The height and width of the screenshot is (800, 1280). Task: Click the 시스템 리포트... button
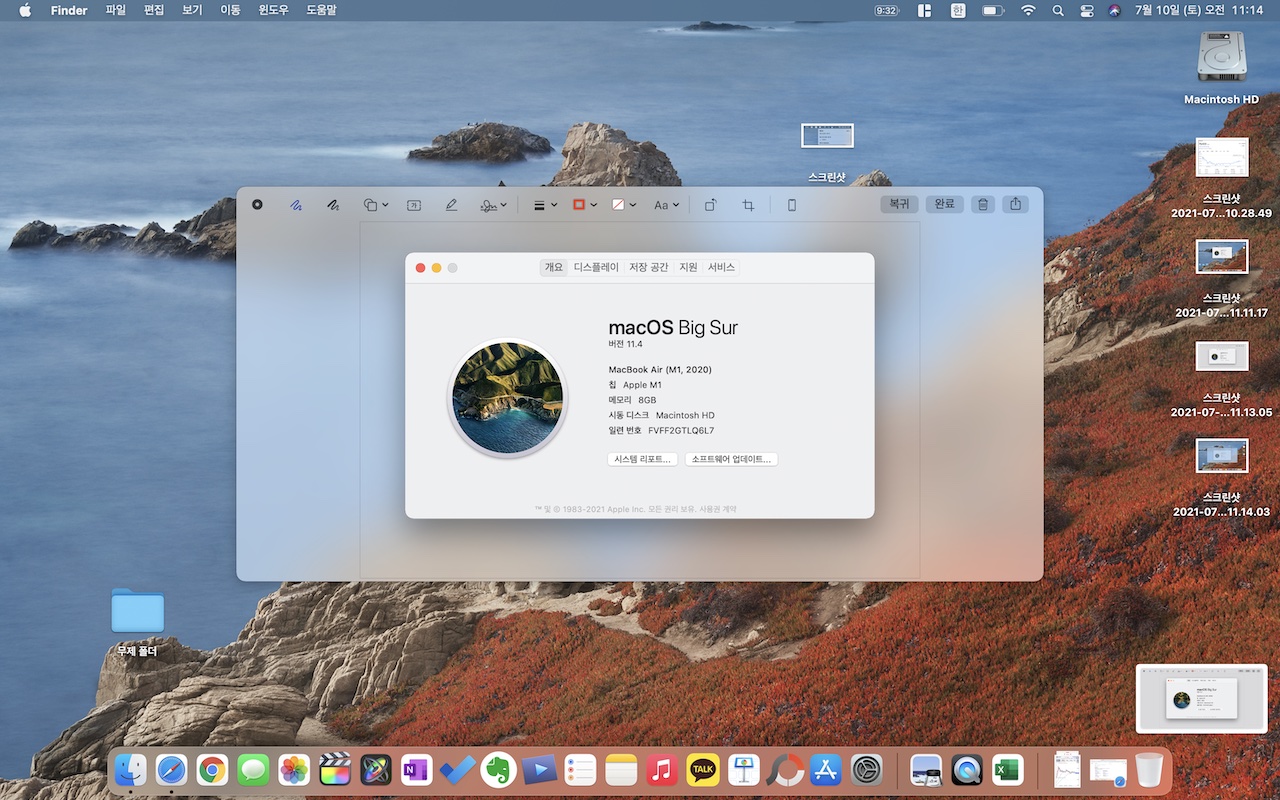coord(642,459)
